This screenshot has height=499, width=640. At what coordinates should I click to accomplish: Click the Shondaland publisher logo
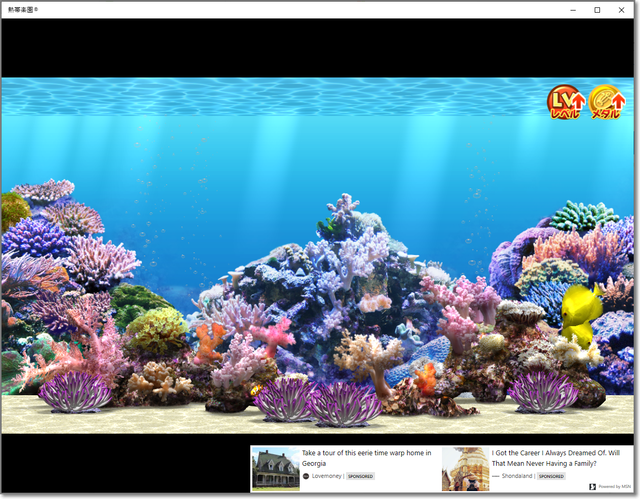497,476
